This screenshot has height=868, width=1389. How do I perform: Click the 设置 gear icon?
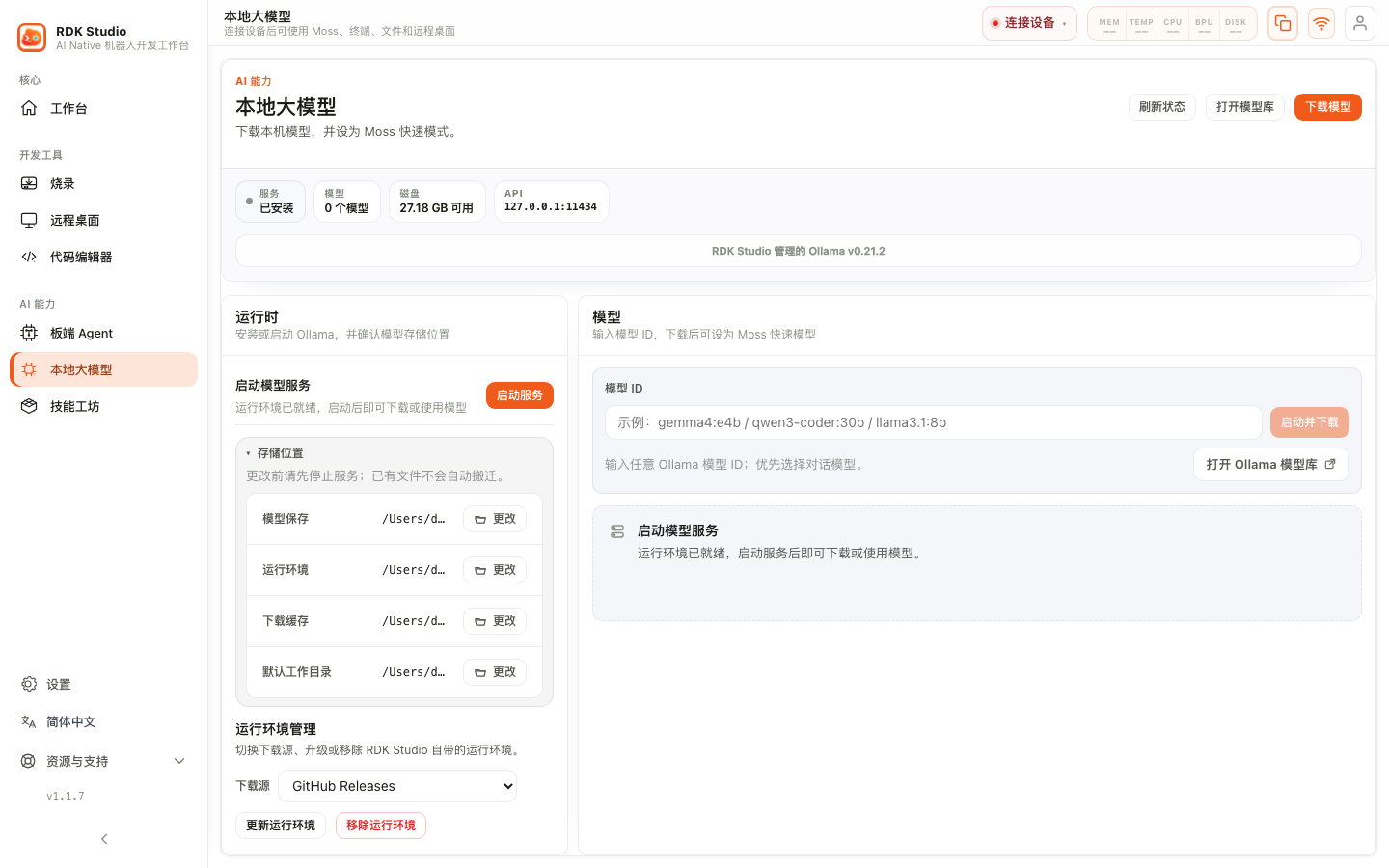tap(29, 684)
